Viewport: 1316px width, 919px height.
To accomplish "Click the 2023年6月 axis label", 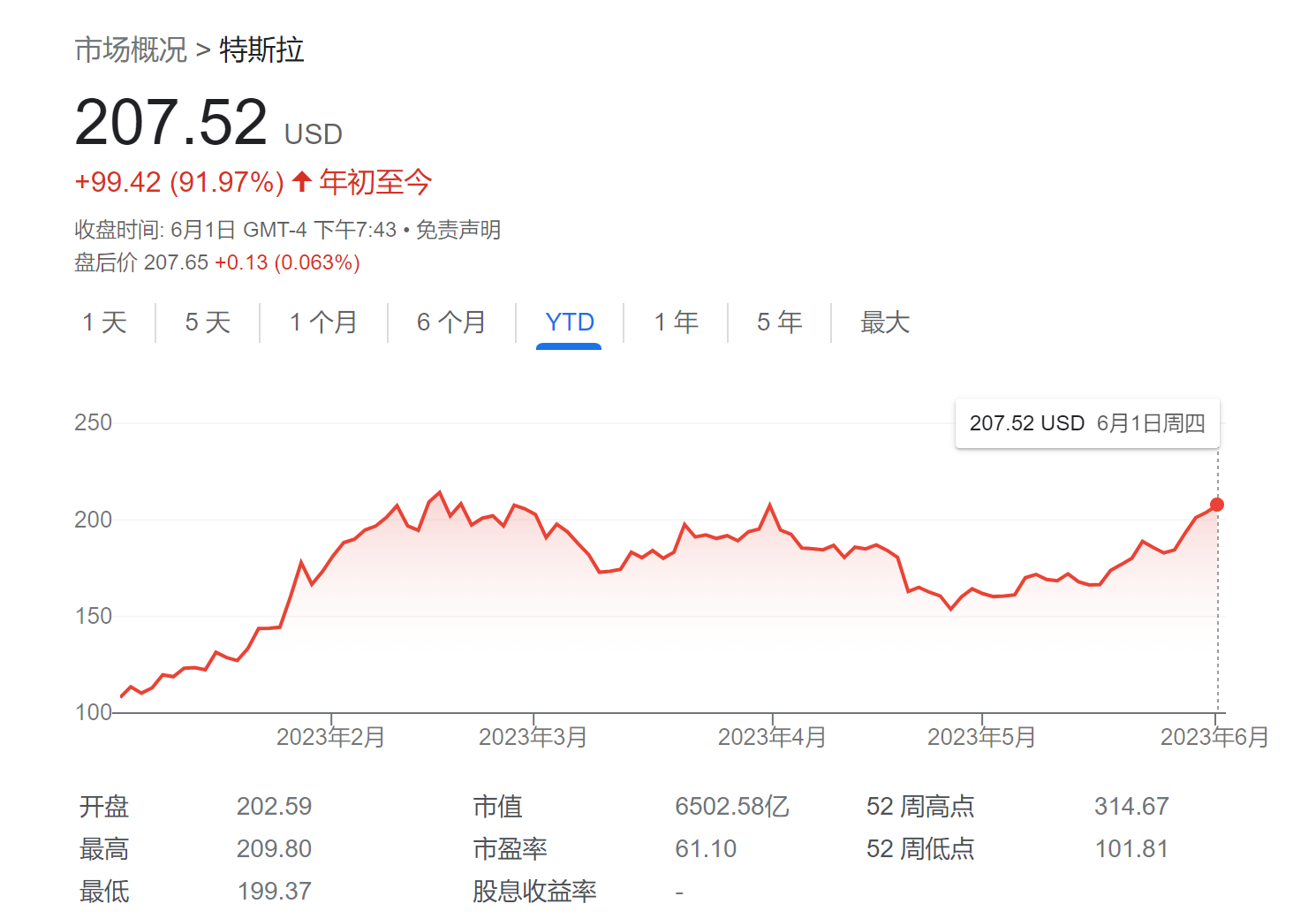I will coord(1214,737).
